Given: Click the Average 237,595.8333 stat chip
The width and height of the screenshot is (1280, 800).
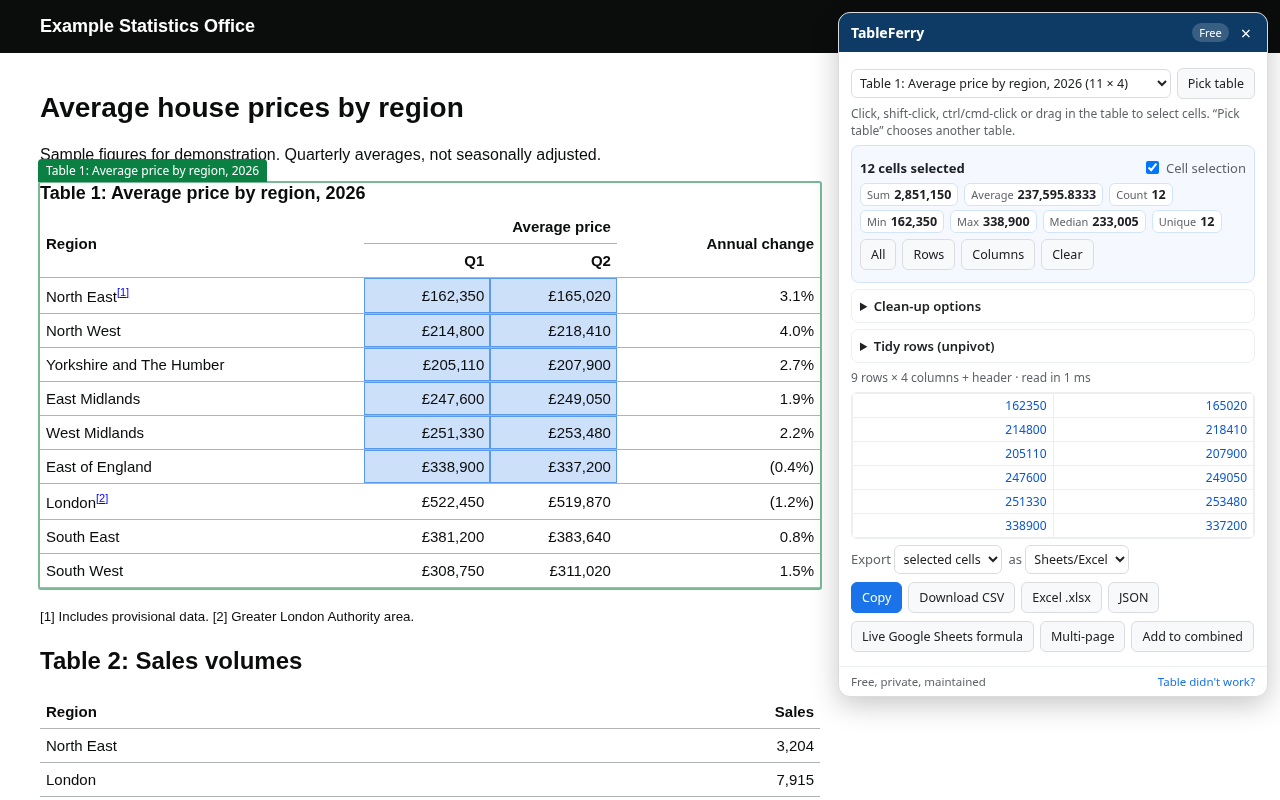Looking at the screenshot, I should point(1033,195).
